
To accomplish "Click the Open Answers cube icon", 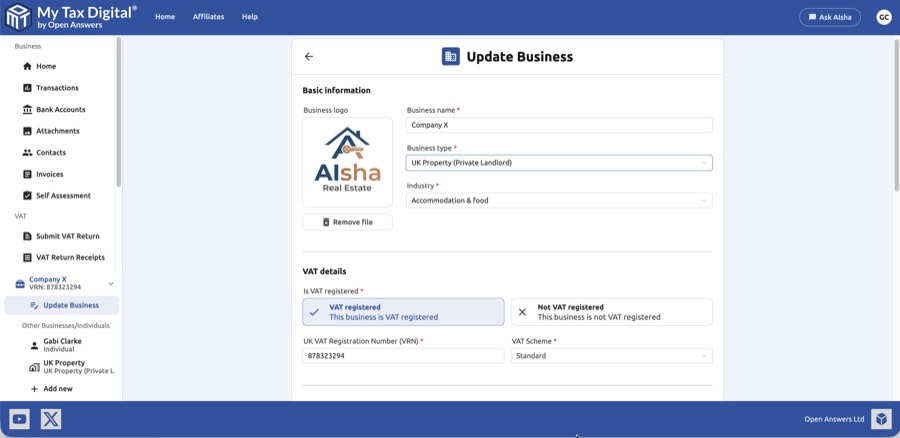I will [x=880, y=419].
